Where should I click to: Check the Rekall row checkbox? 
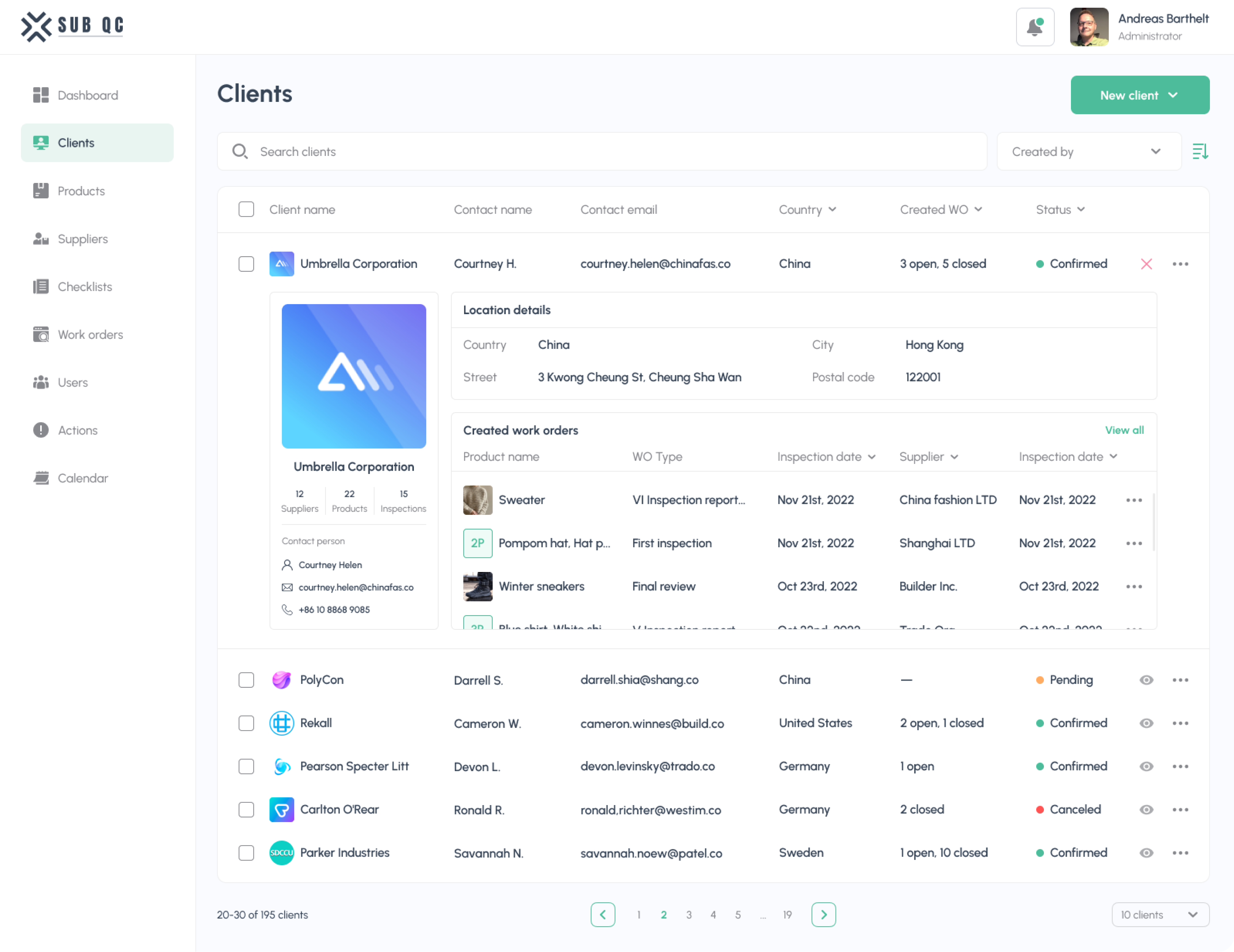[246, 723]
